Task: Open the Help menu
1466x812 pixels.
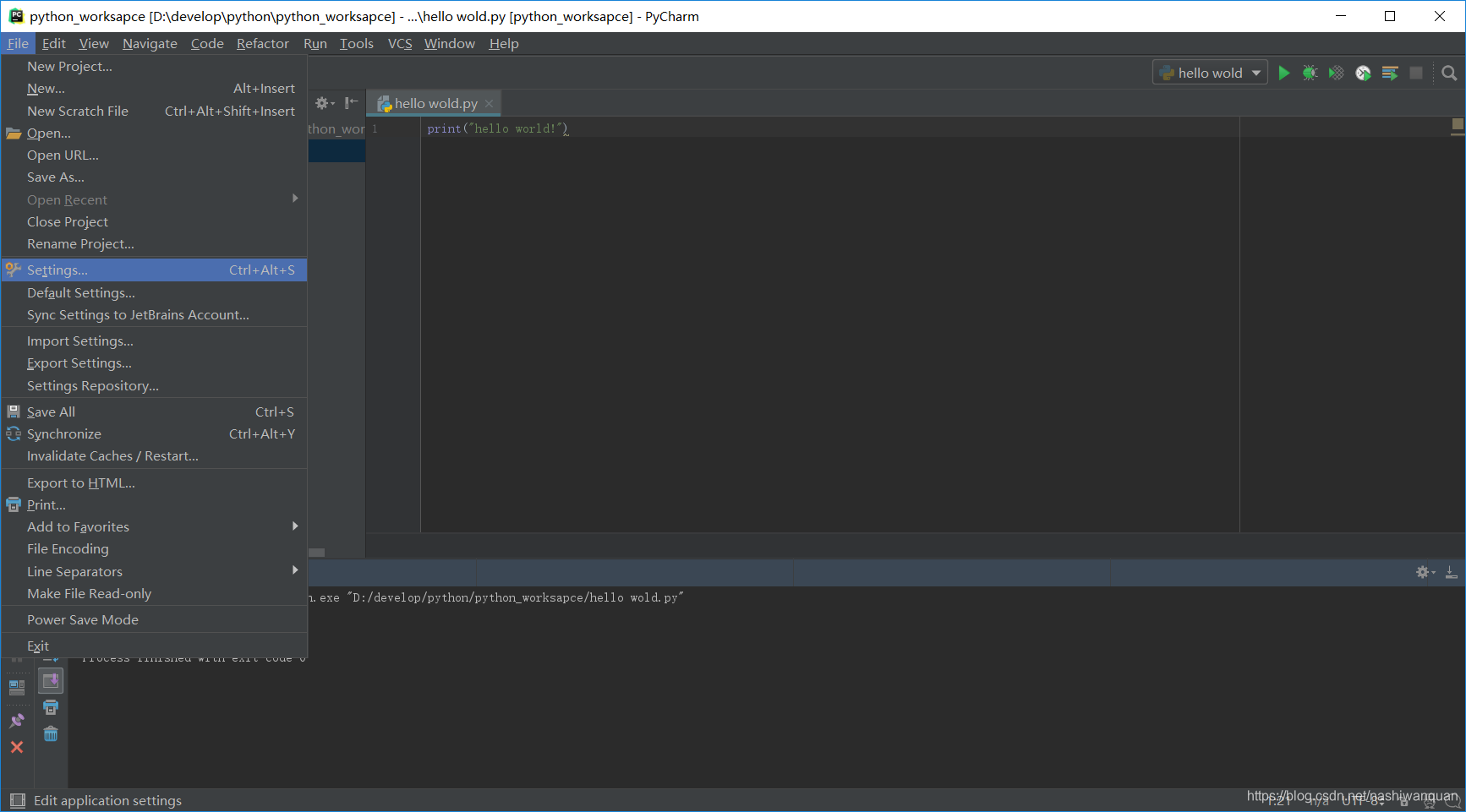Action: point(504,43)
